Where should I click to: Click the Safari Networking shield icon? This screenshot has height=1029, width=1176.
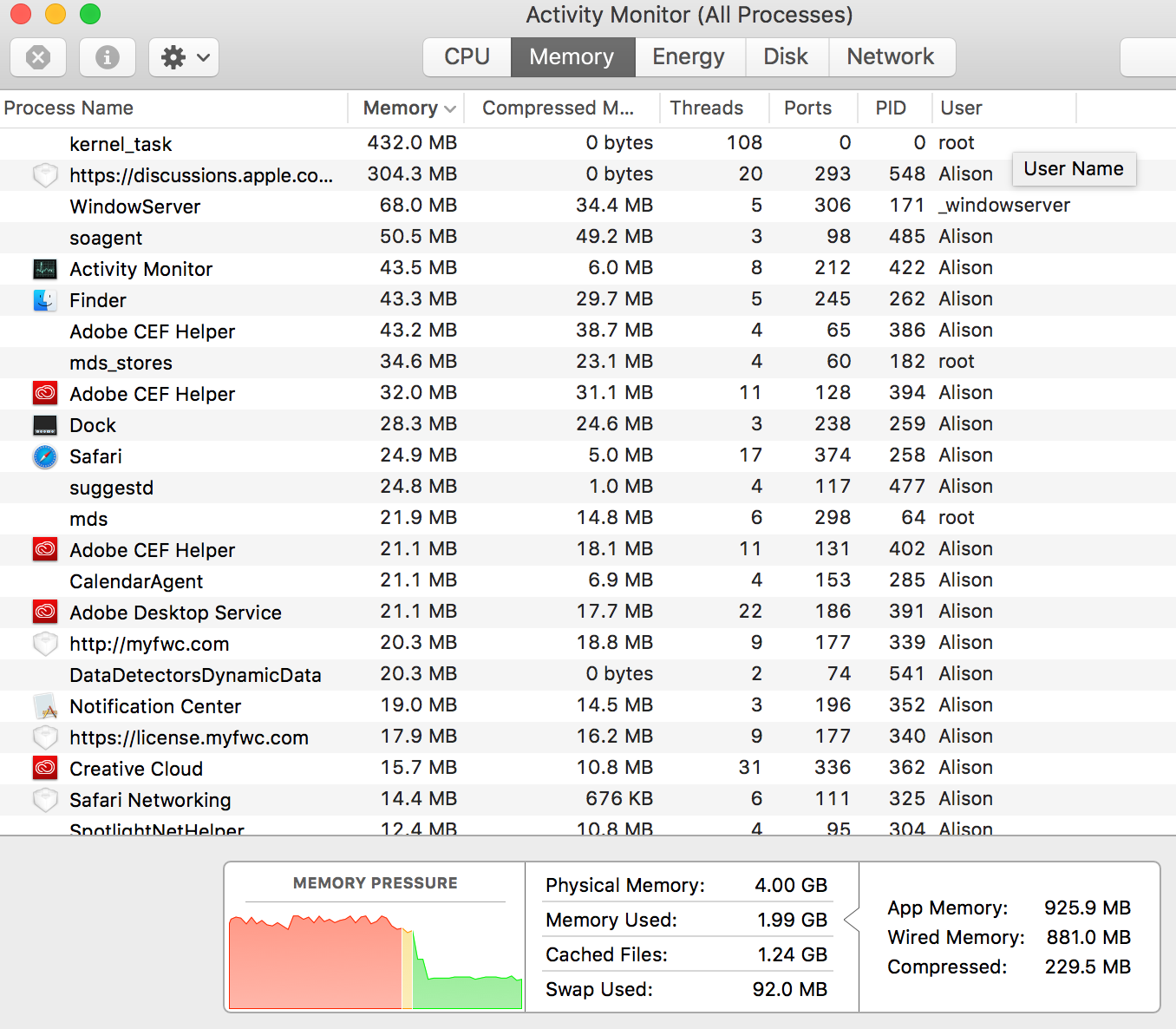click(x=45, y=800)
